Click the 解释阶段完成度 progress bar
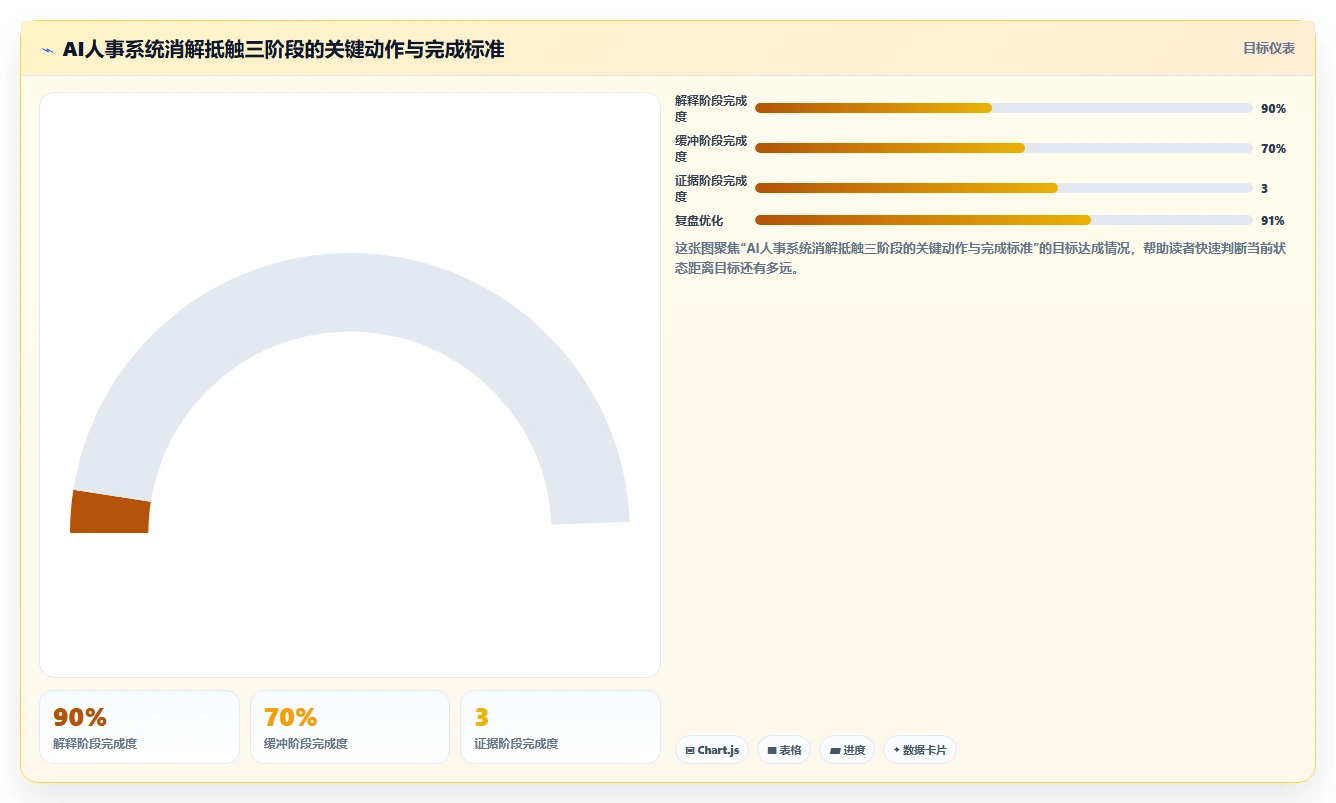This screenshot has height=803, width=1336. (x=1004, y=108)
